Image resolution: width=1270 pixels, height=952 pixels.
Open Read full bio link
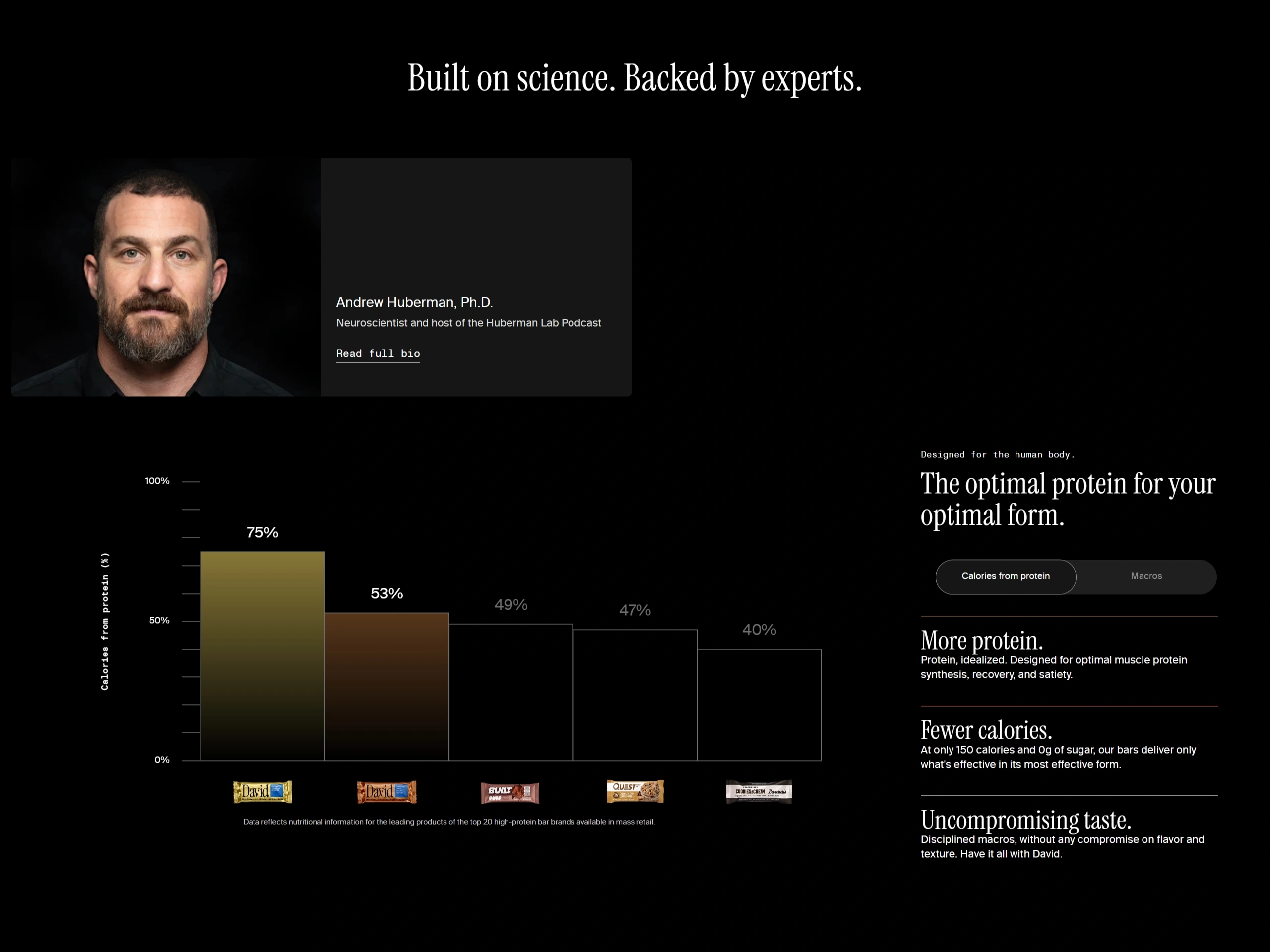(378, 354)
